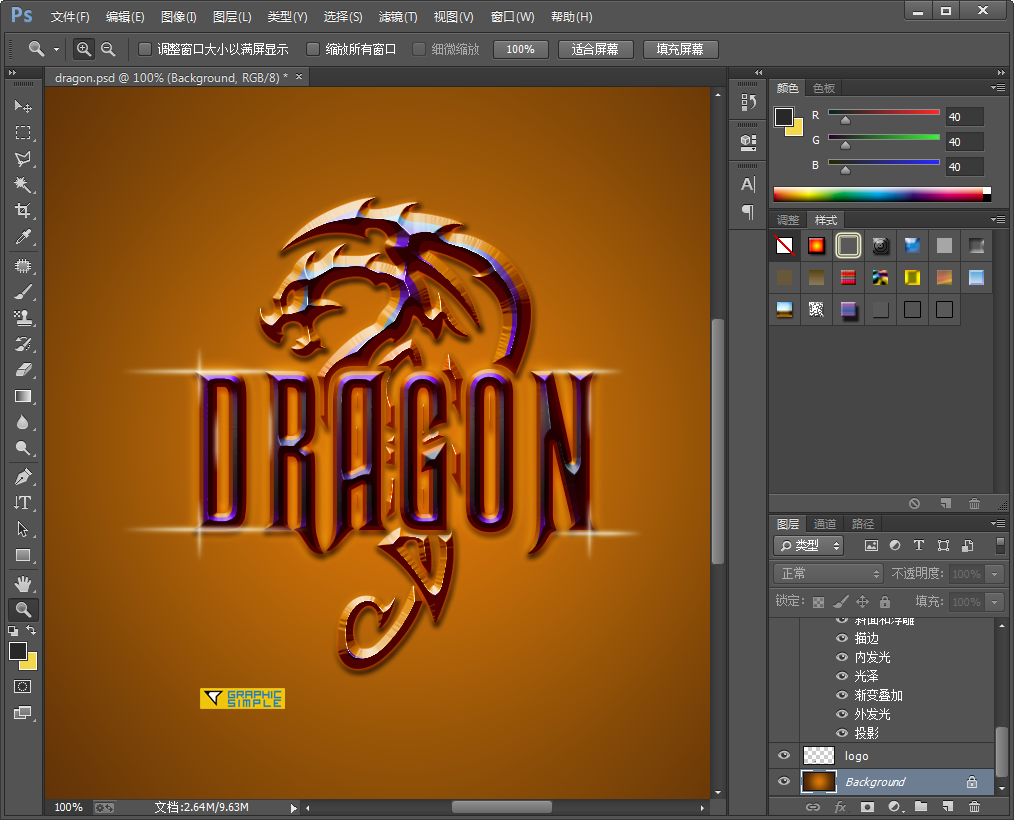Switch to the 通道 tab
This screenshot has height=820, width=1014.
(825, 523)
